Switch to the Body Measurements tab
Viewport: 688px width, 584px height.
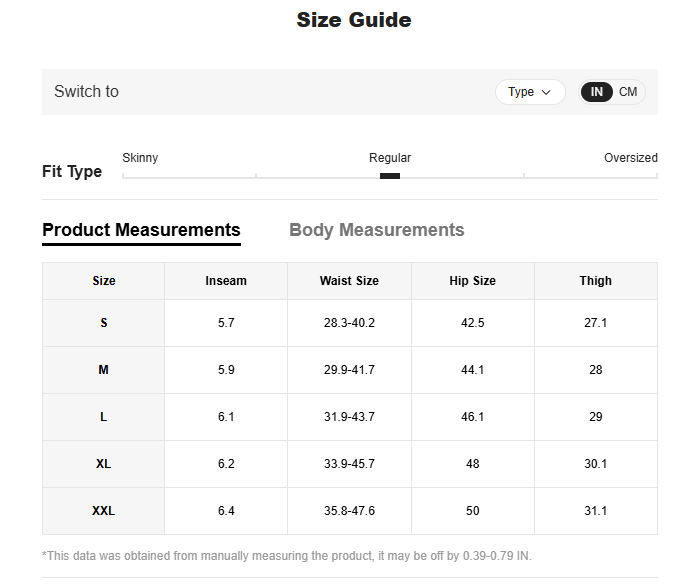(x=376, y=230)
